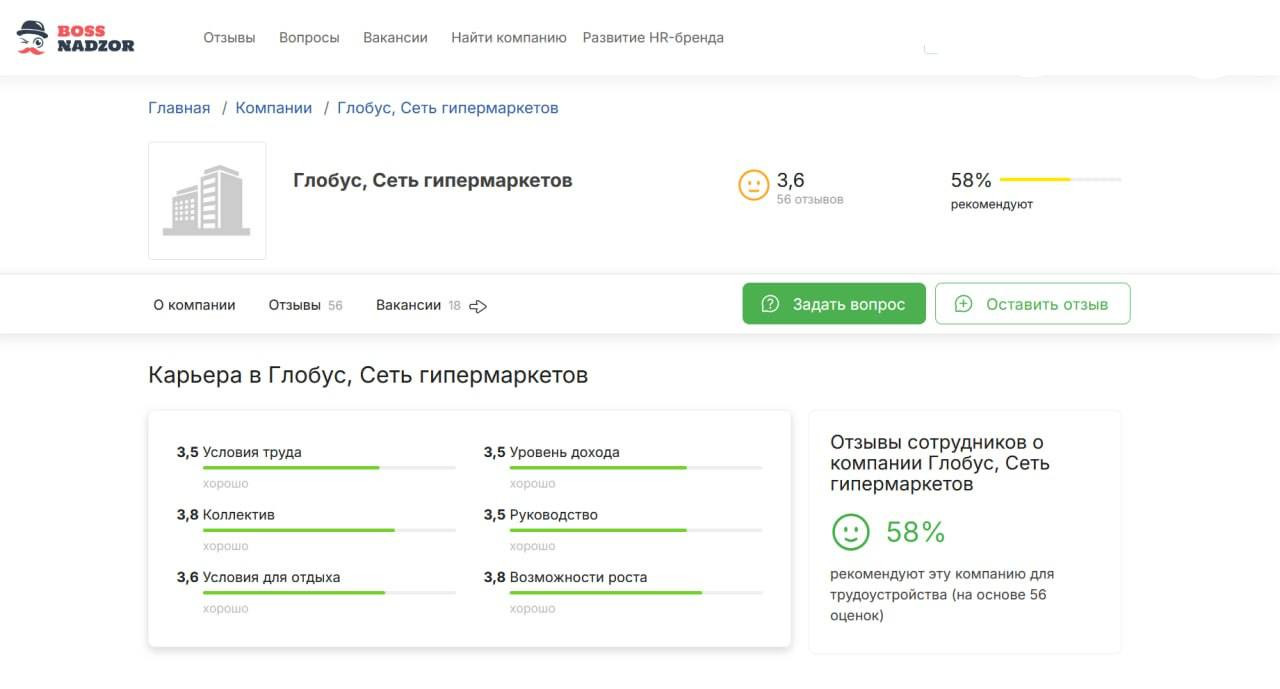Click the 3,8 Коллектив label

pyautogui.click(x=226, y=515)
